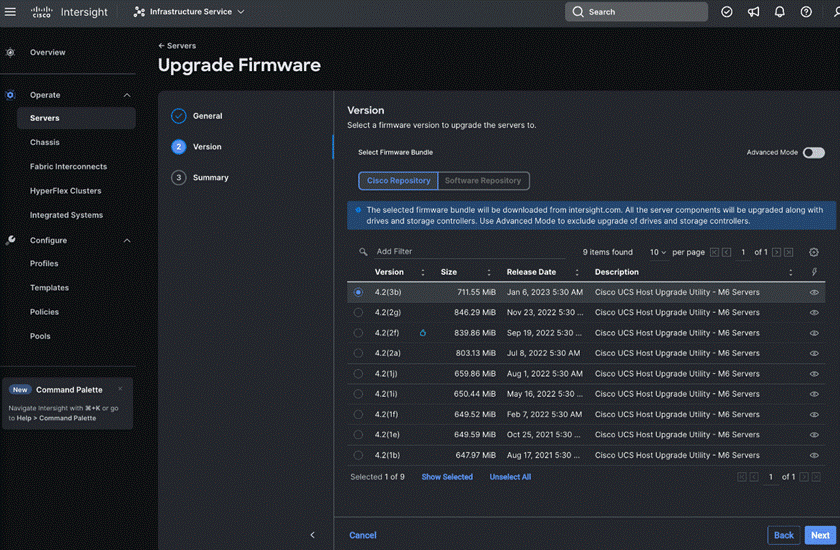This screenshot has width=840, height=550.
Task: Click the Overview sidebar icon
Action: 10,52
